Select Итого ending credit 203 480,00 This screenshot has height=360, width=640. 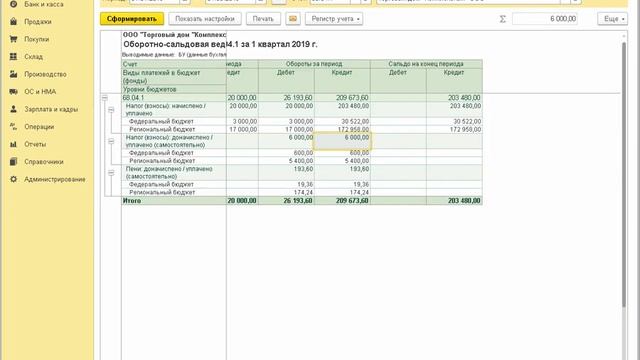click(x=454, y=201)
